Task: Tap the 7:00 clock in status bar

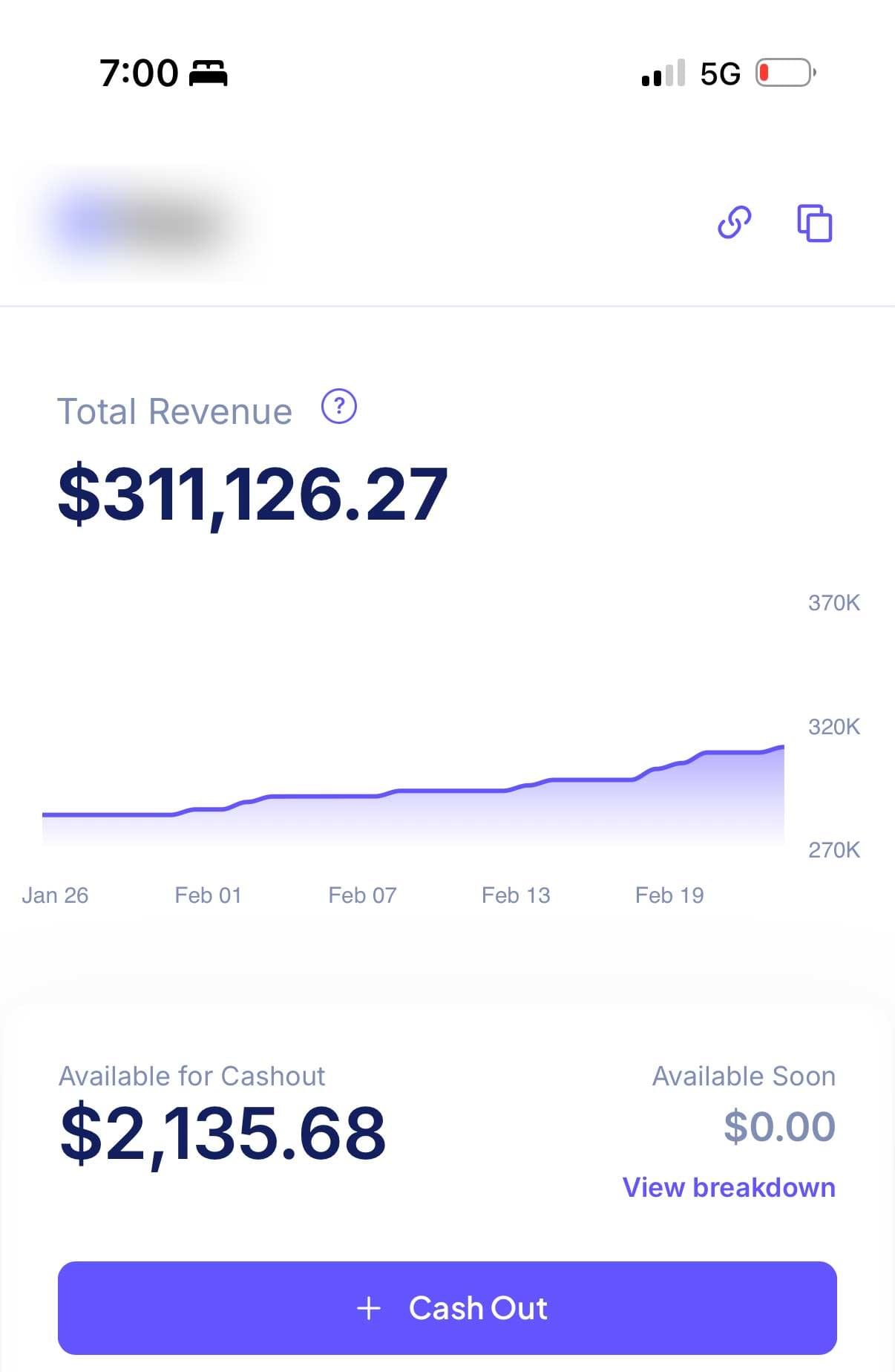Action: (x=139, y=73)
